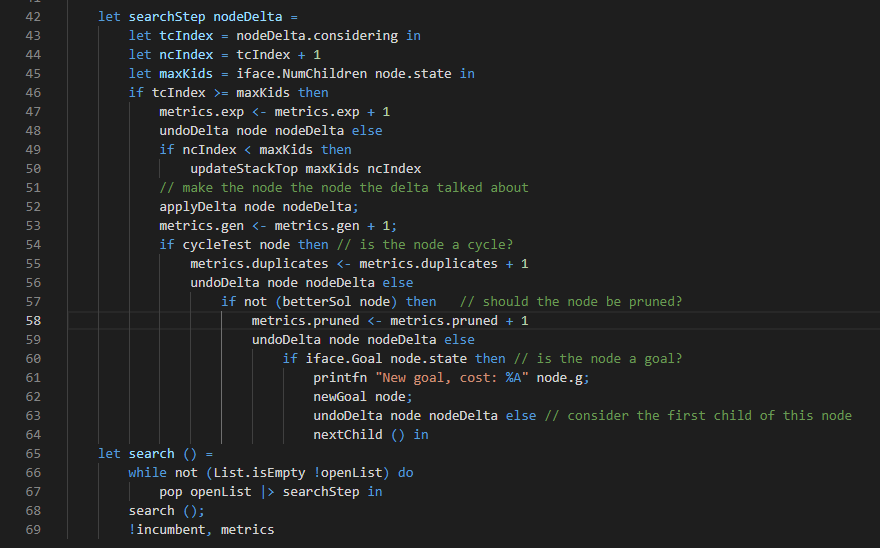Click line number 58 in the gutter
Screen dimensions: 880x548
(x=32, y=321)
